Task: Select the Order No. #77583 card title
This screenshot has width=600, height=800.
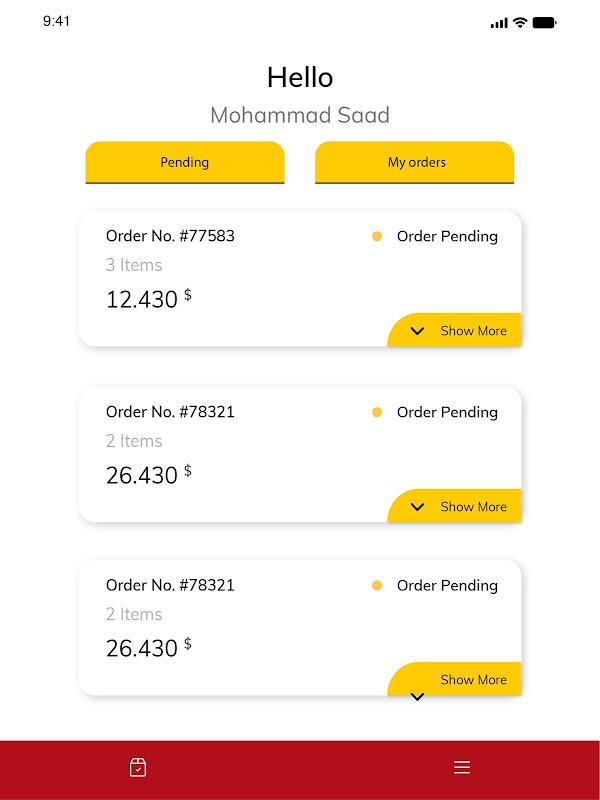Action: tap(170, 236)
